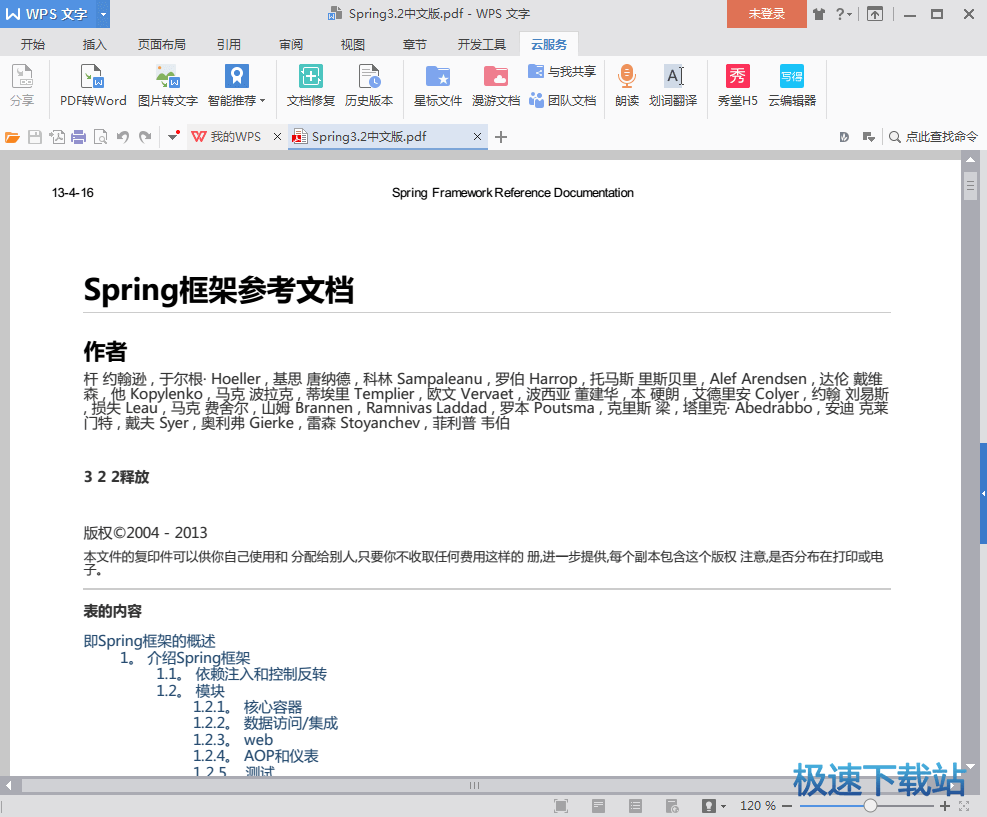
Task: Open the WPS 文字 application menu arrow
Action: [x=103, y=14]
